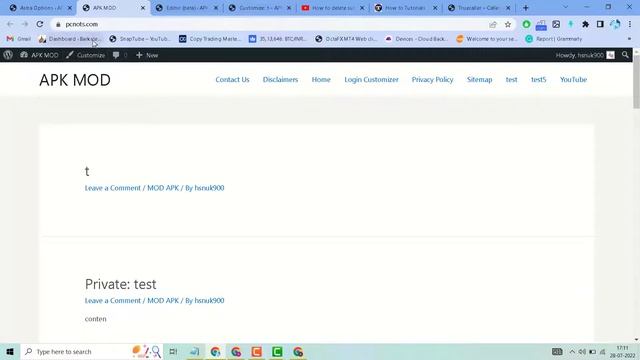Show hidden system tray icons
640x360 pixels.
tap(572, 351)
